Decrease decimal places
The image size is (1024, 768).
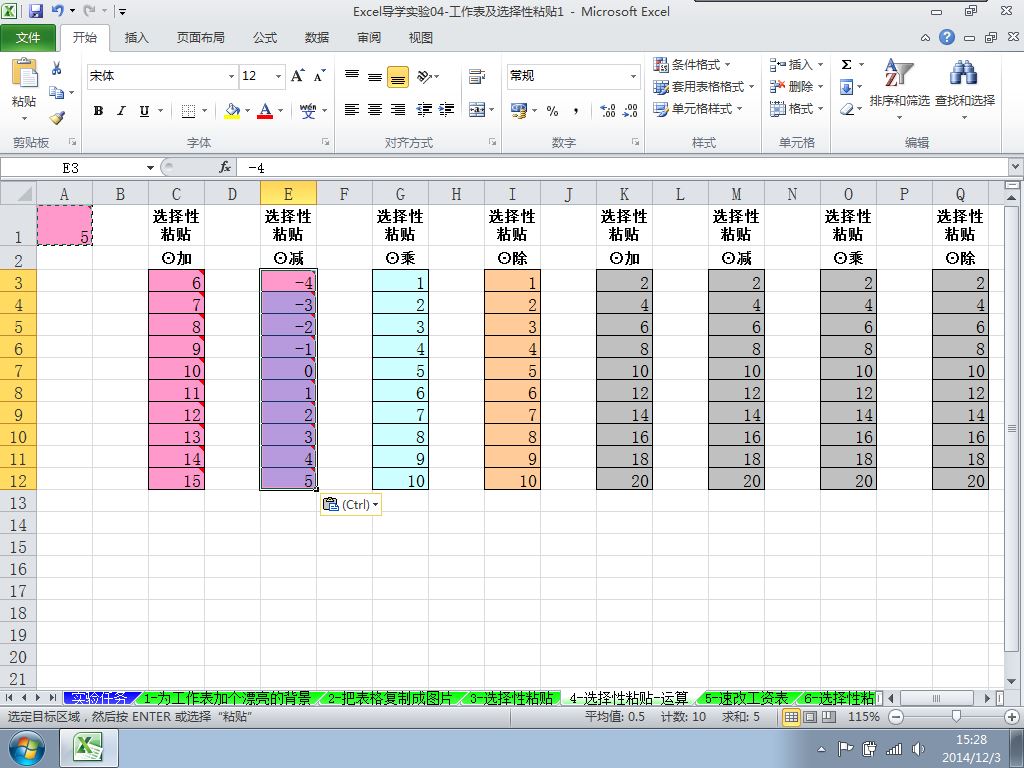click(x=630, y=111)
